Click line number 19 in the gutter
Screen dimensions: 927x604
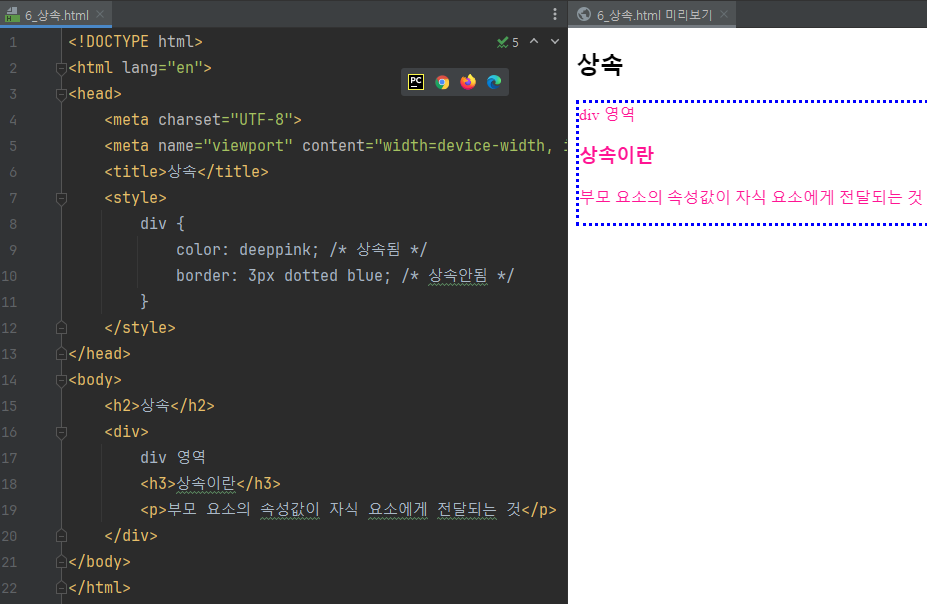point(9,510)
